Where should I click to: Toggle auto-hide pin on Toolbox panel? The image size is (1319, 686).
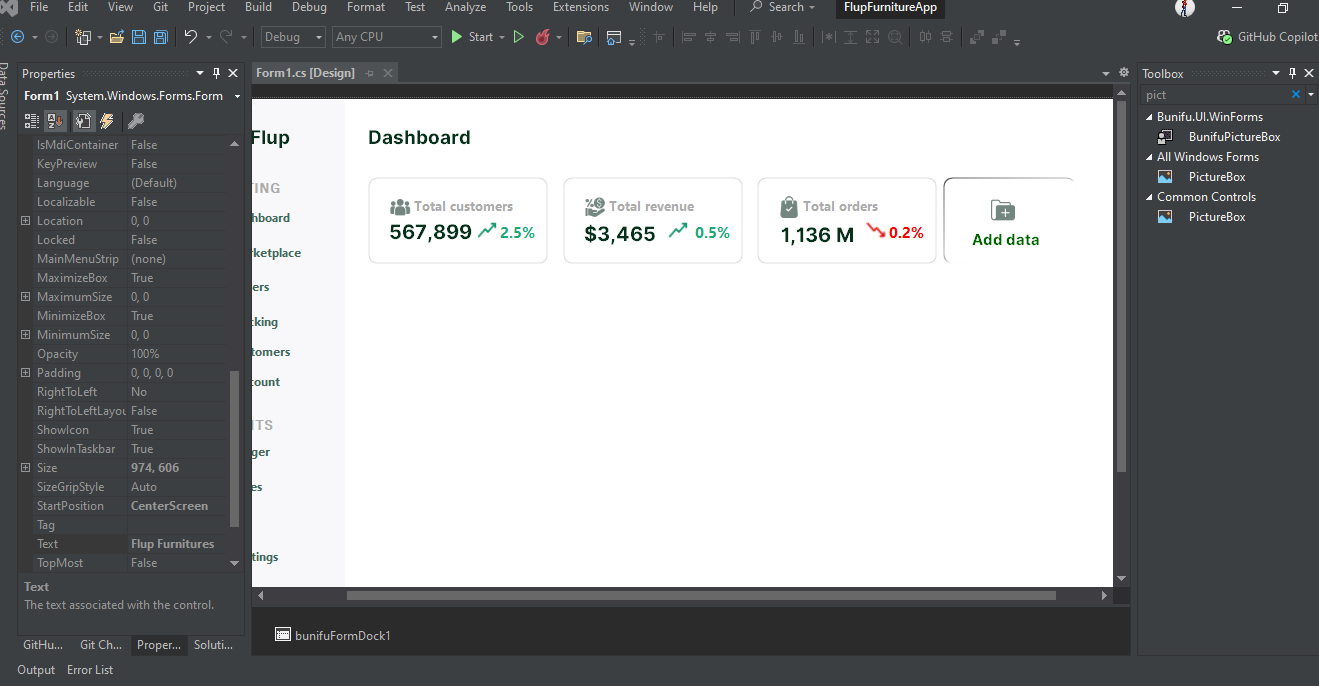coord(1292,73)
